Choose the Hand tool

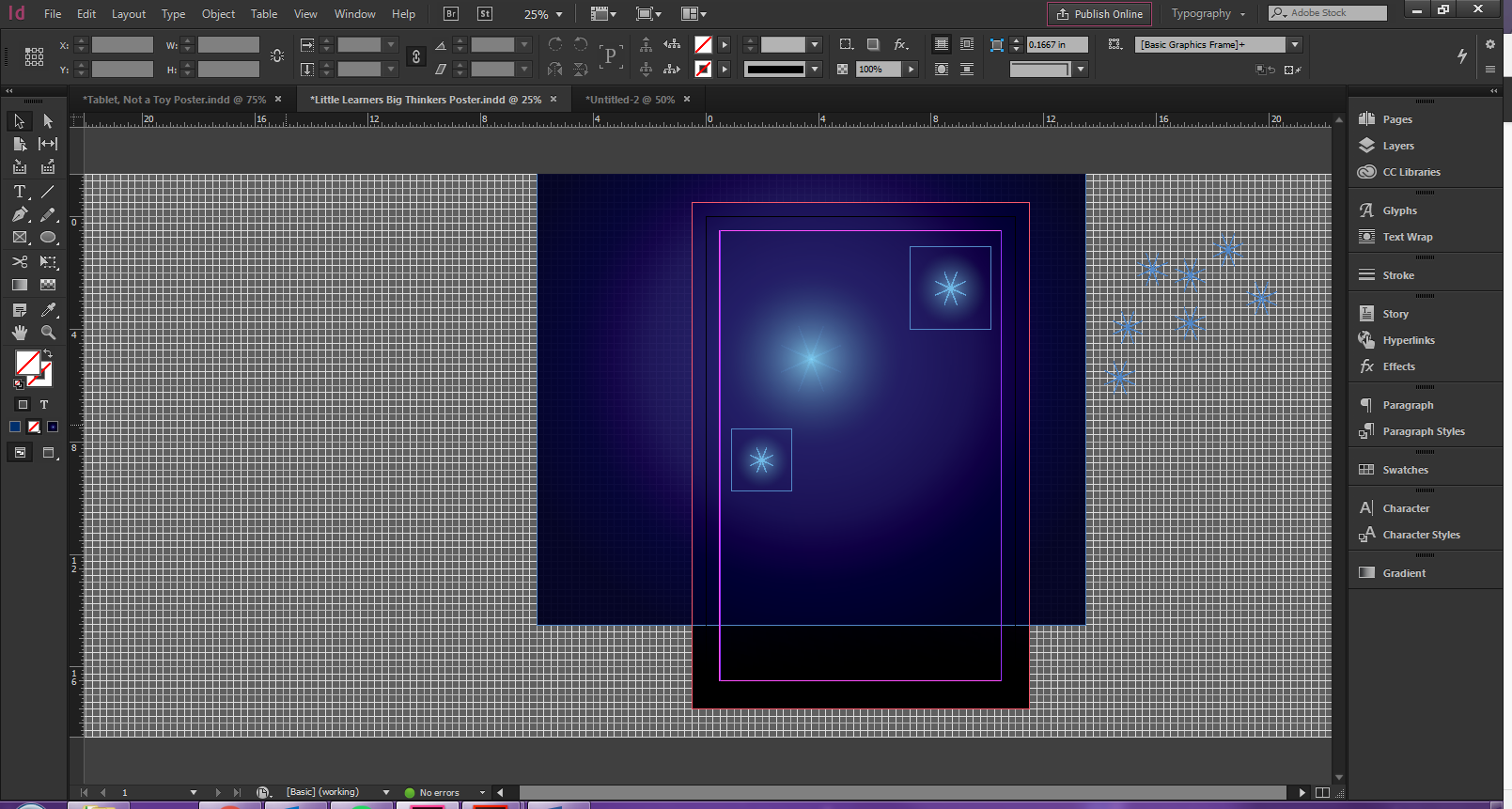pos(19,333)
